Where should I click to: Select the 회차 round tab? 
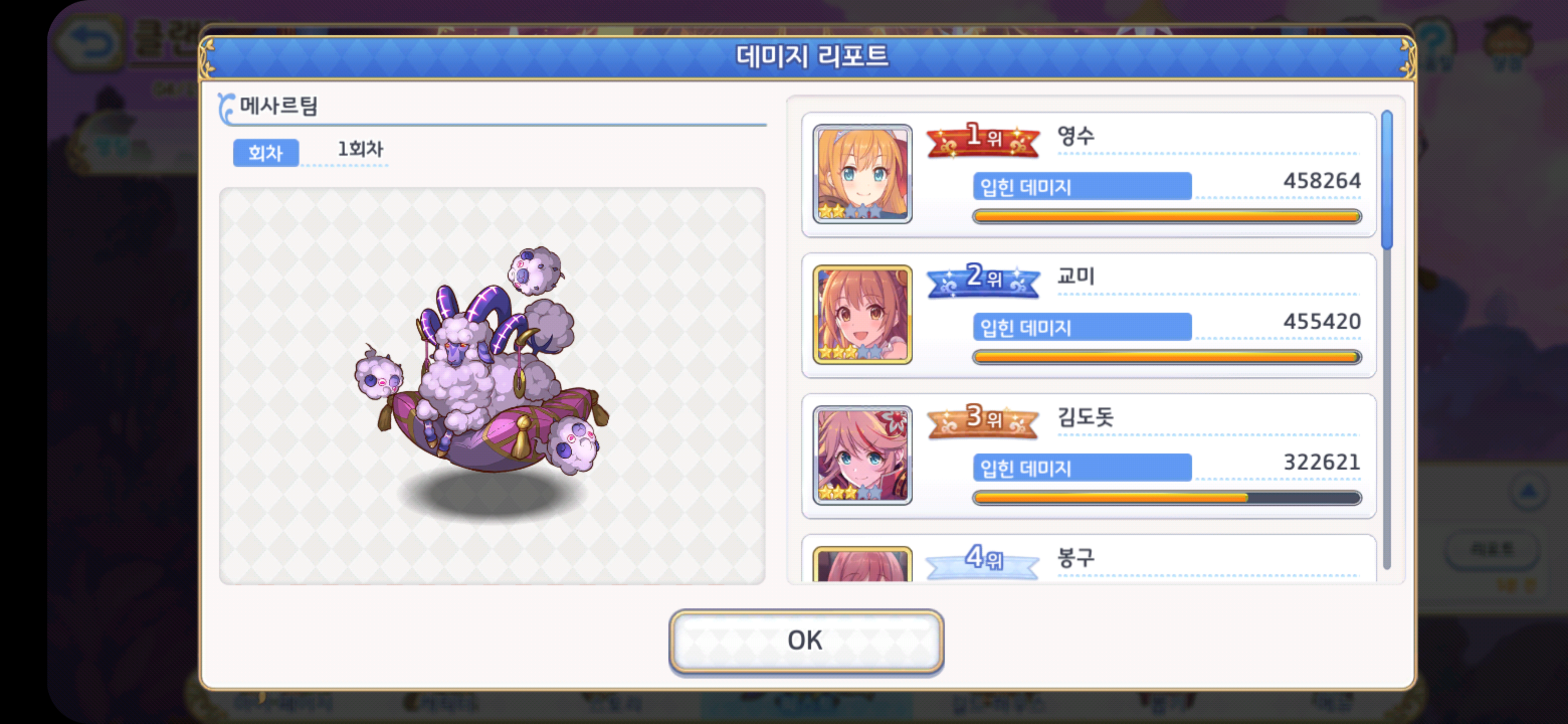tap(266, 152)
